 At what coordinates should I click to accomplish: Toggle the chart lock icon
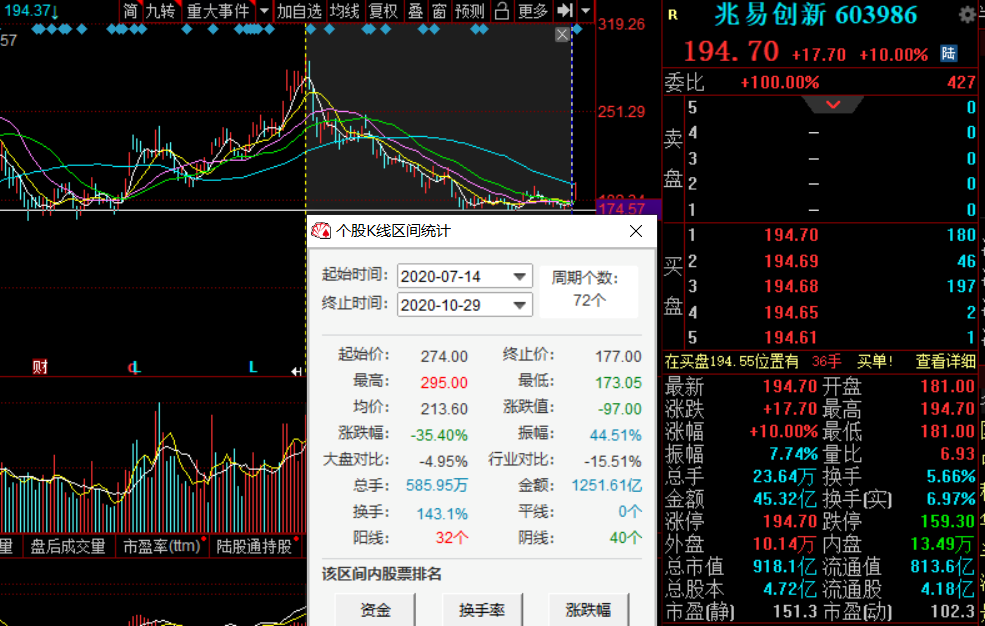501,11
